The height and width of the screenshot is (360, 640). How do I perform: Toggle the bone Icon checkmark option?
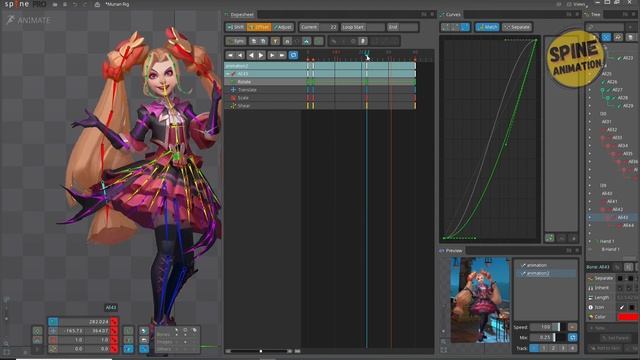click(x=622, y=307)
